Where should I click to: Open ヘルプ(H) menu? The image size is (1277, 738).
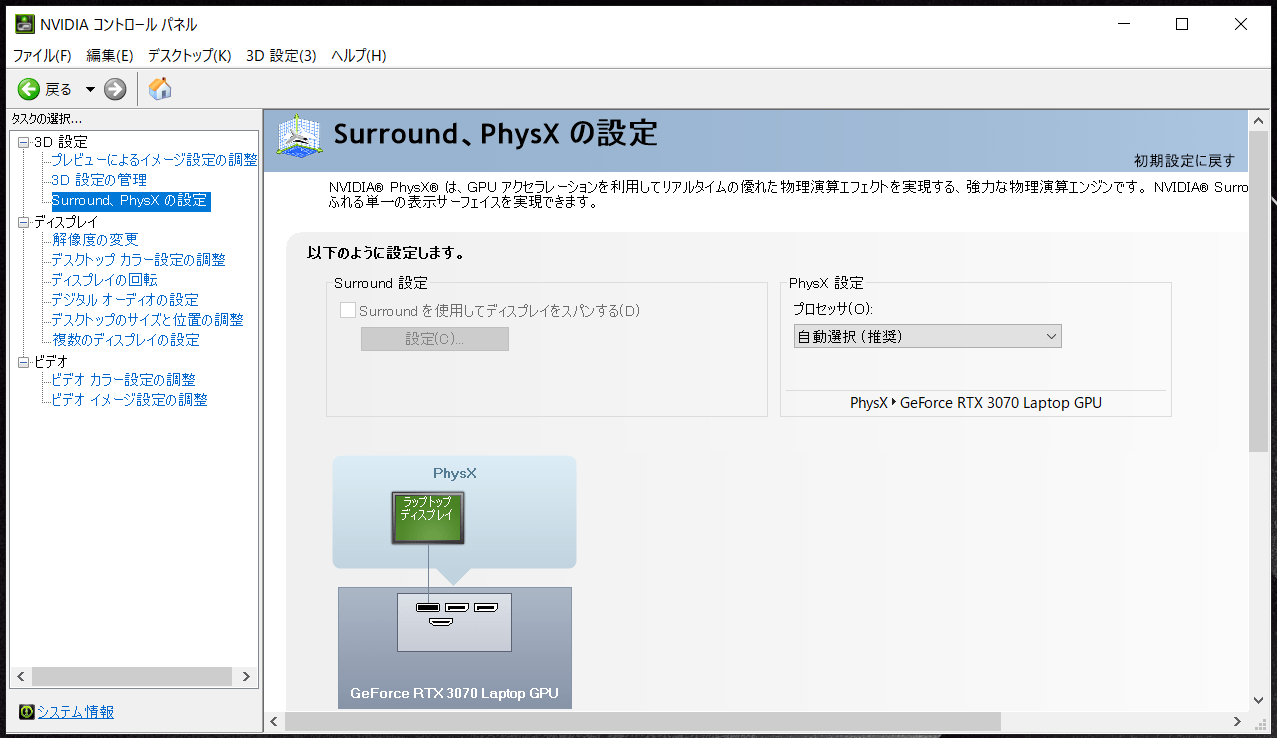[x=358, y=56]
